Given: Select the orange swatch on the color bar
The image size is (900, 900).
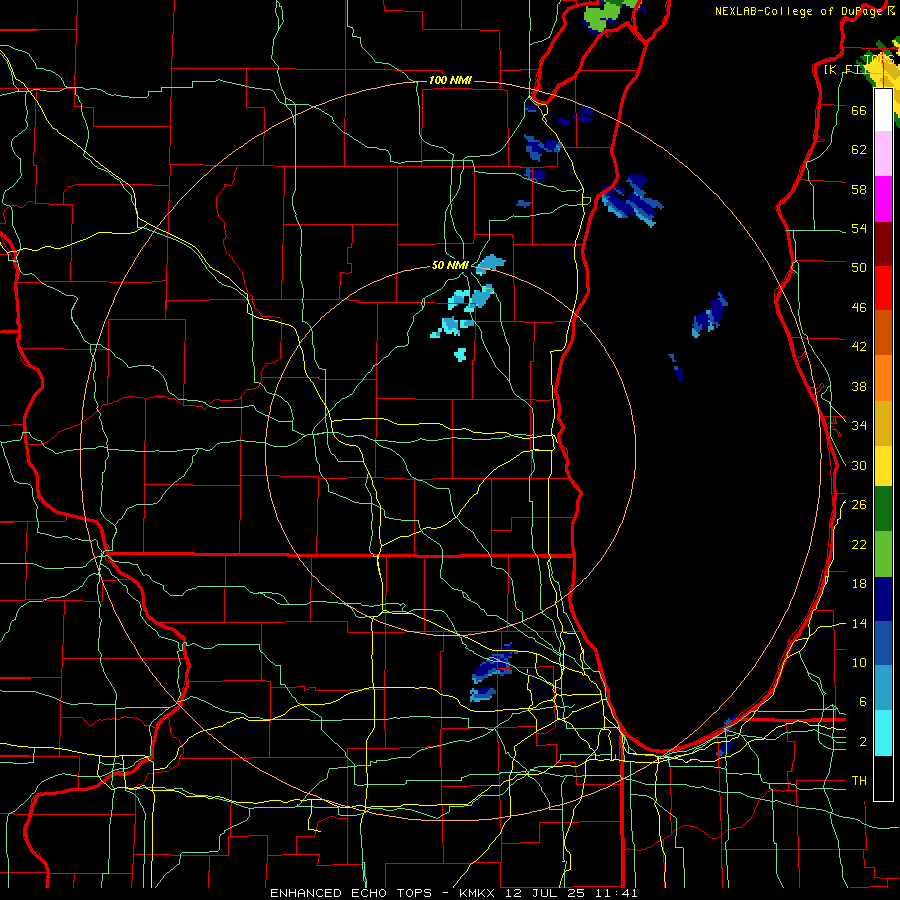Looking at the screenshot, I should pyautogui.click(x=883, y=378).
